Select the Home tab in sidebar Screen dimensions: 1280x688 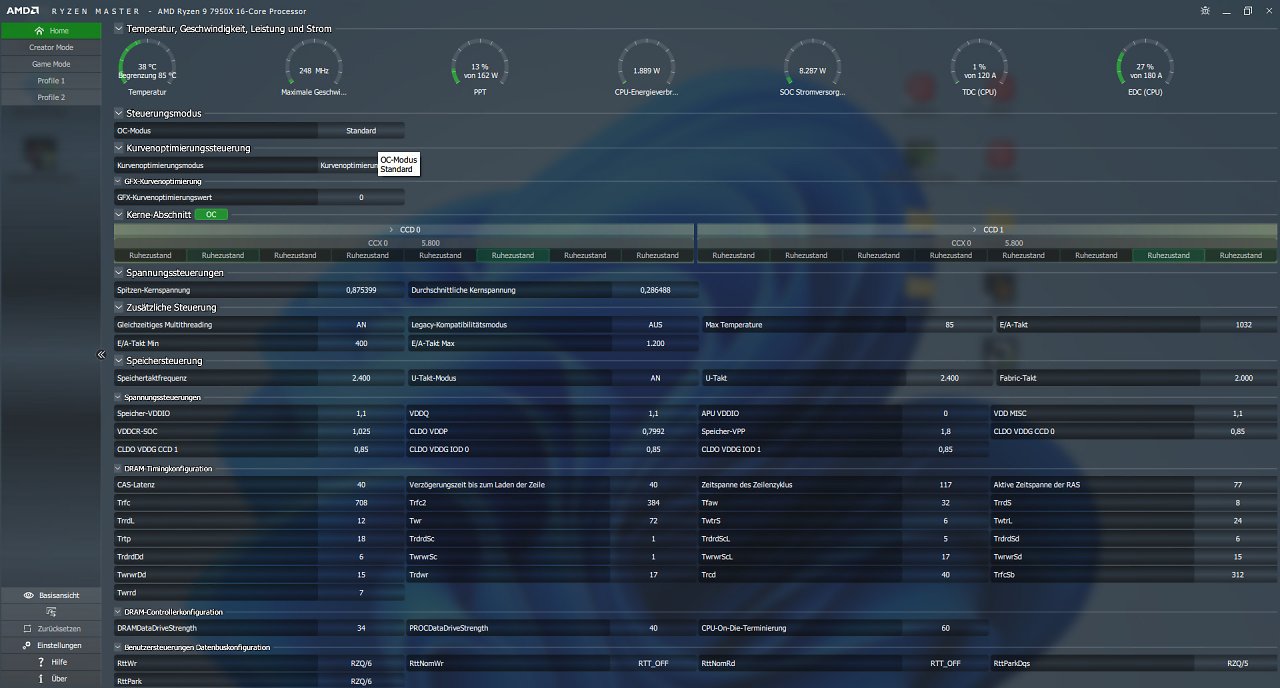pos(51,31)
